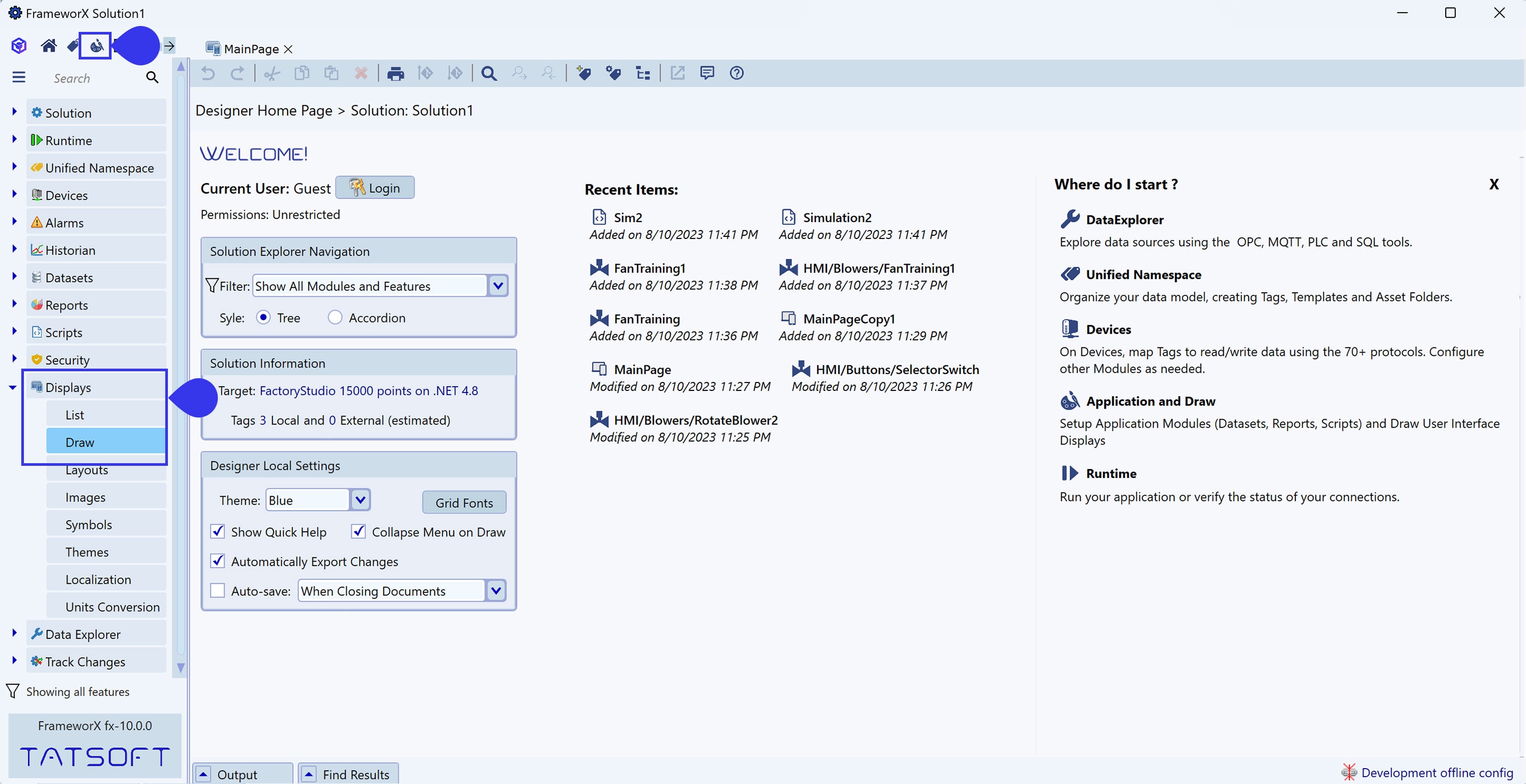Screen dimensions: 1526x784
Task: Select Units Conversion under Displays
Action: coord(106,607)
